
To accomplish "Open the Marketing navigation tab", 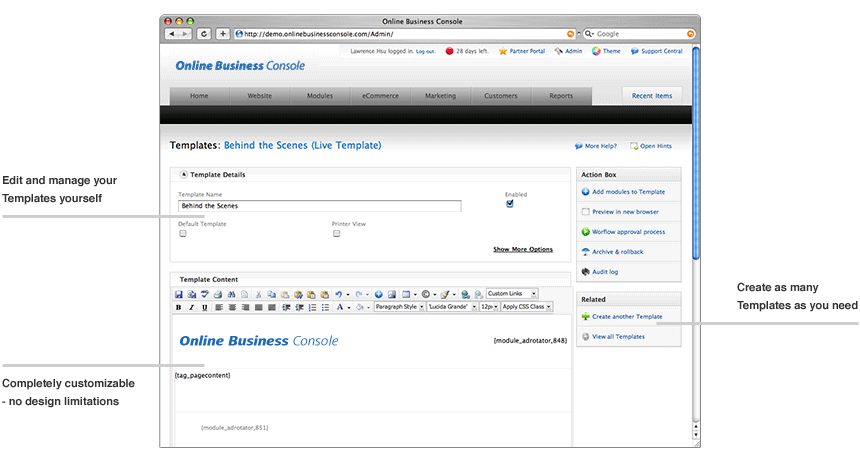I will click(440, 96).
